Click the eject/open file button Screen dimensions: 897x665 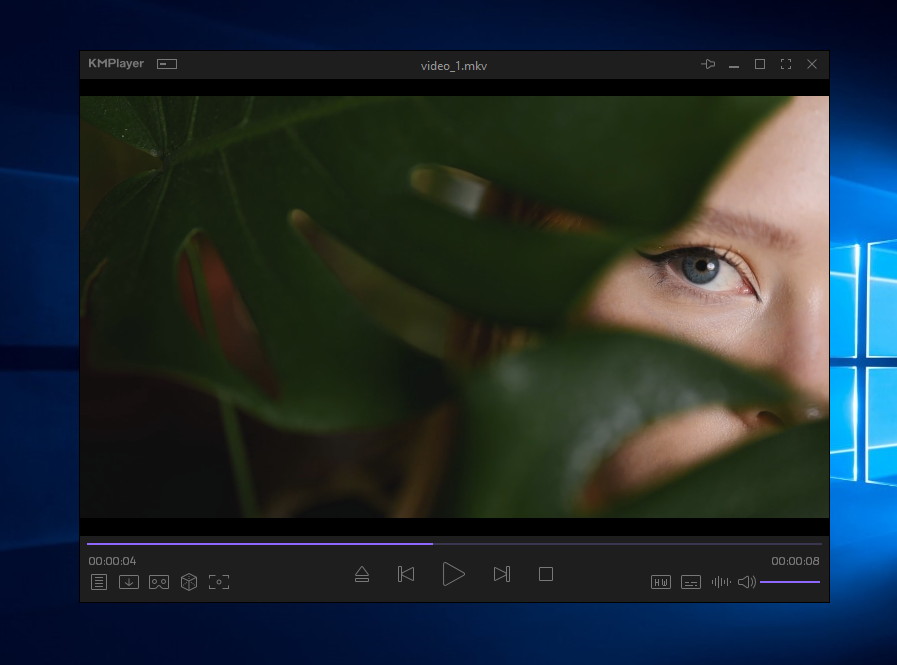click(x=362, y=574)
